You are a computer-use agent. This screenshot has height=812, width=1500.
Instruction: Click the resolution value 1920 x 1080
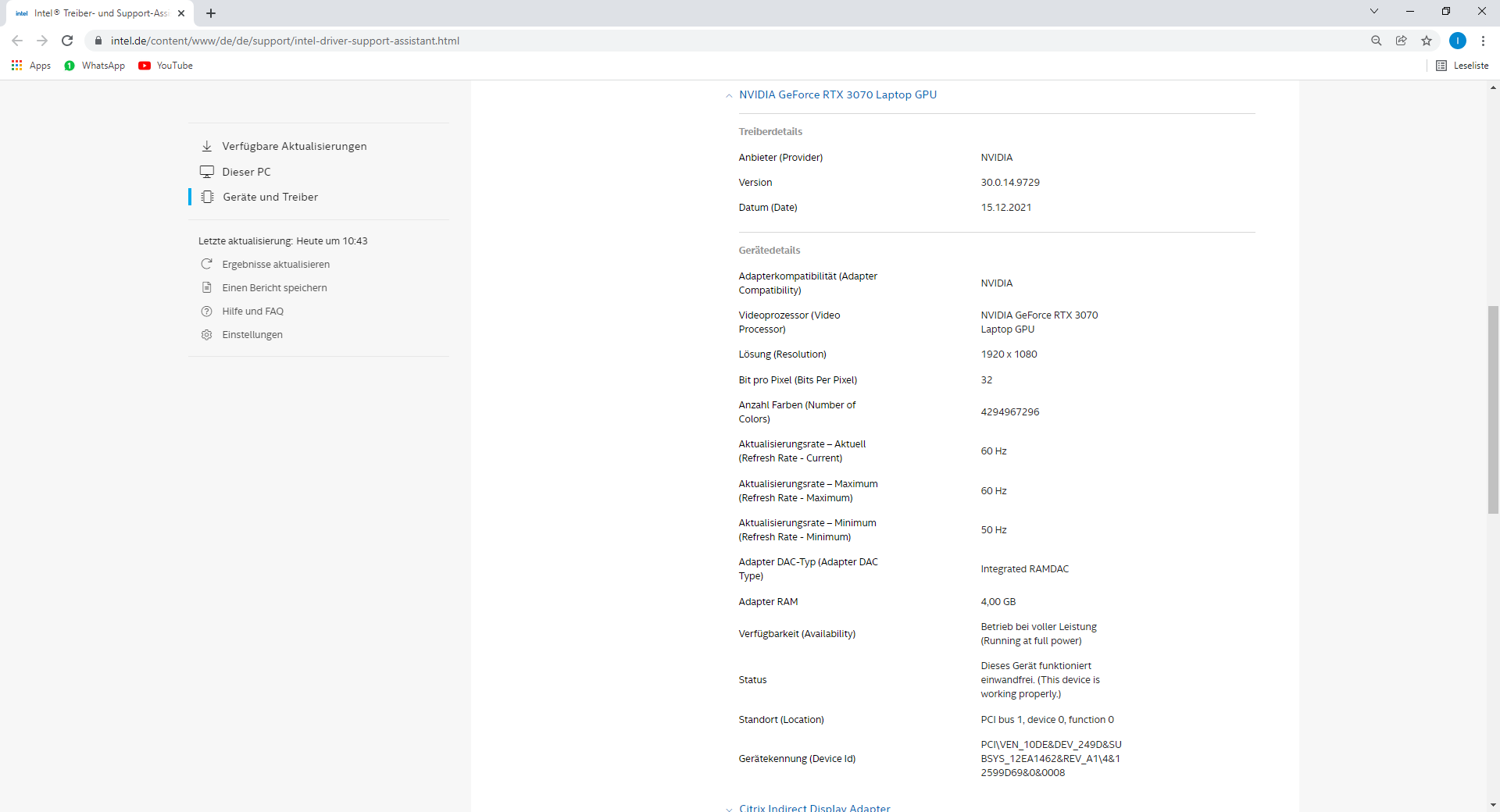1009,354
